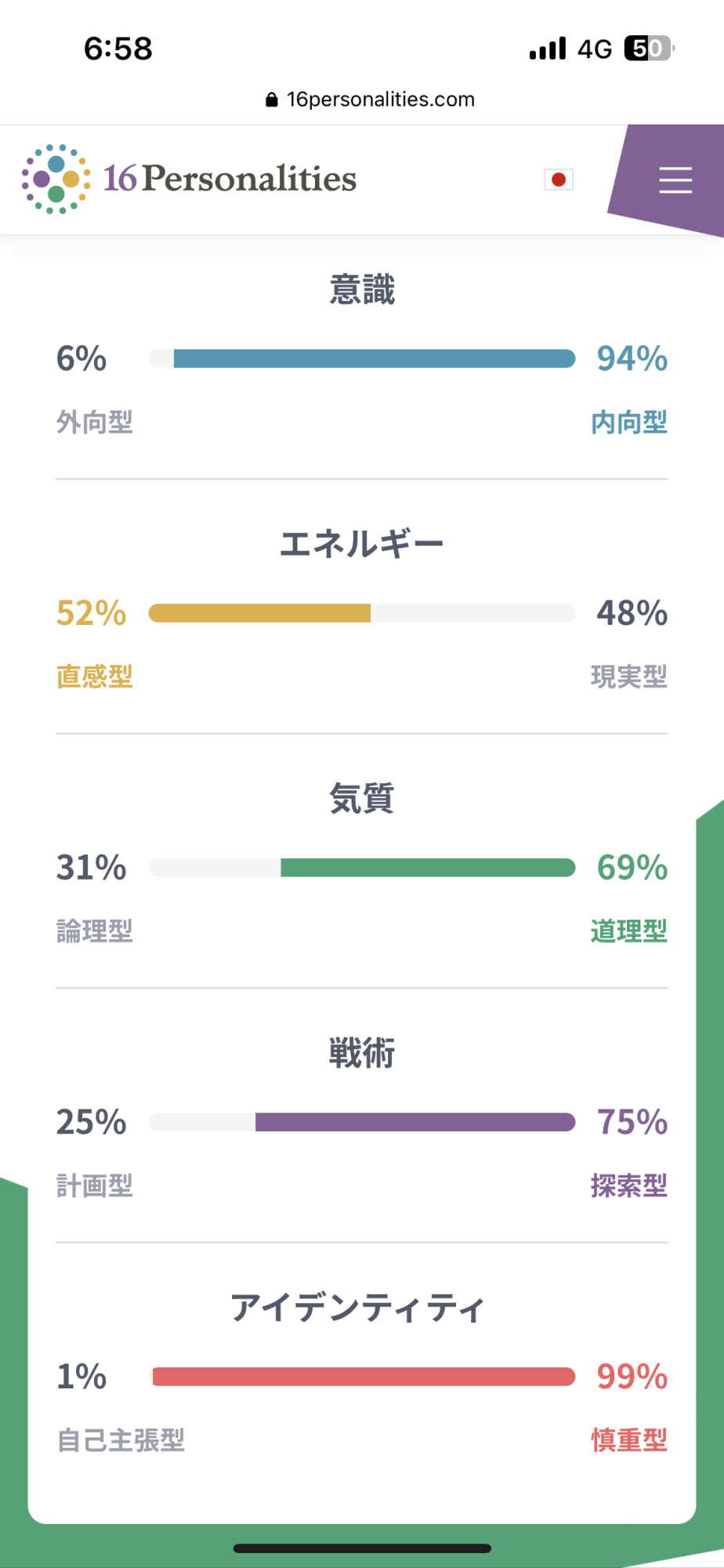
Task: Select the 慎重型 label
Action: pyautogui.click(x=628, y=1440)
